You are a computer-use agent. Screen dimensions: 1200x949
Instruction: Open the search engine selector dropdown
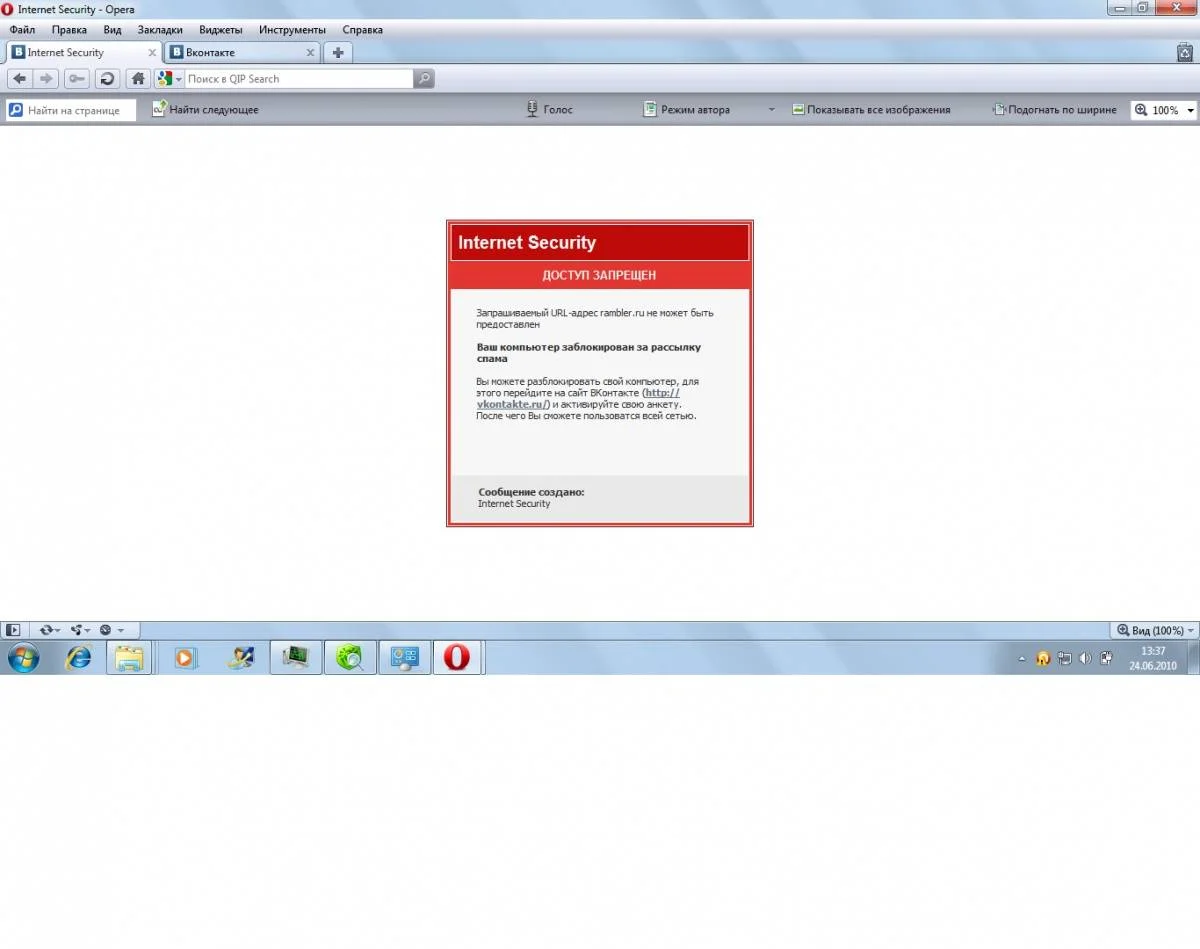click(170, 78)
